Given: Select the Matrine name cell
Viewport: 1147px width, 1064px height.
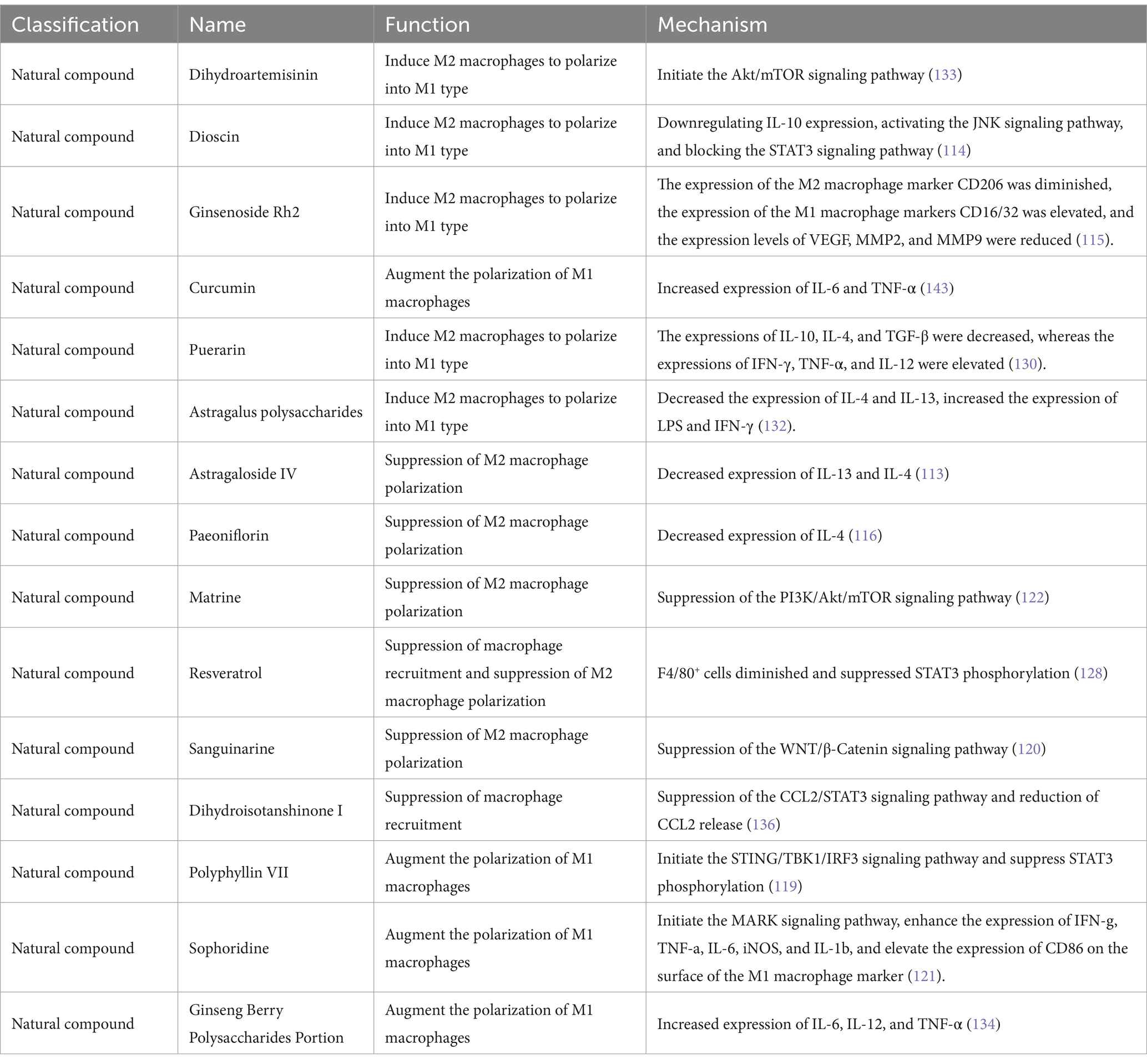Looking at the screenshot, I should coord(276,597).
